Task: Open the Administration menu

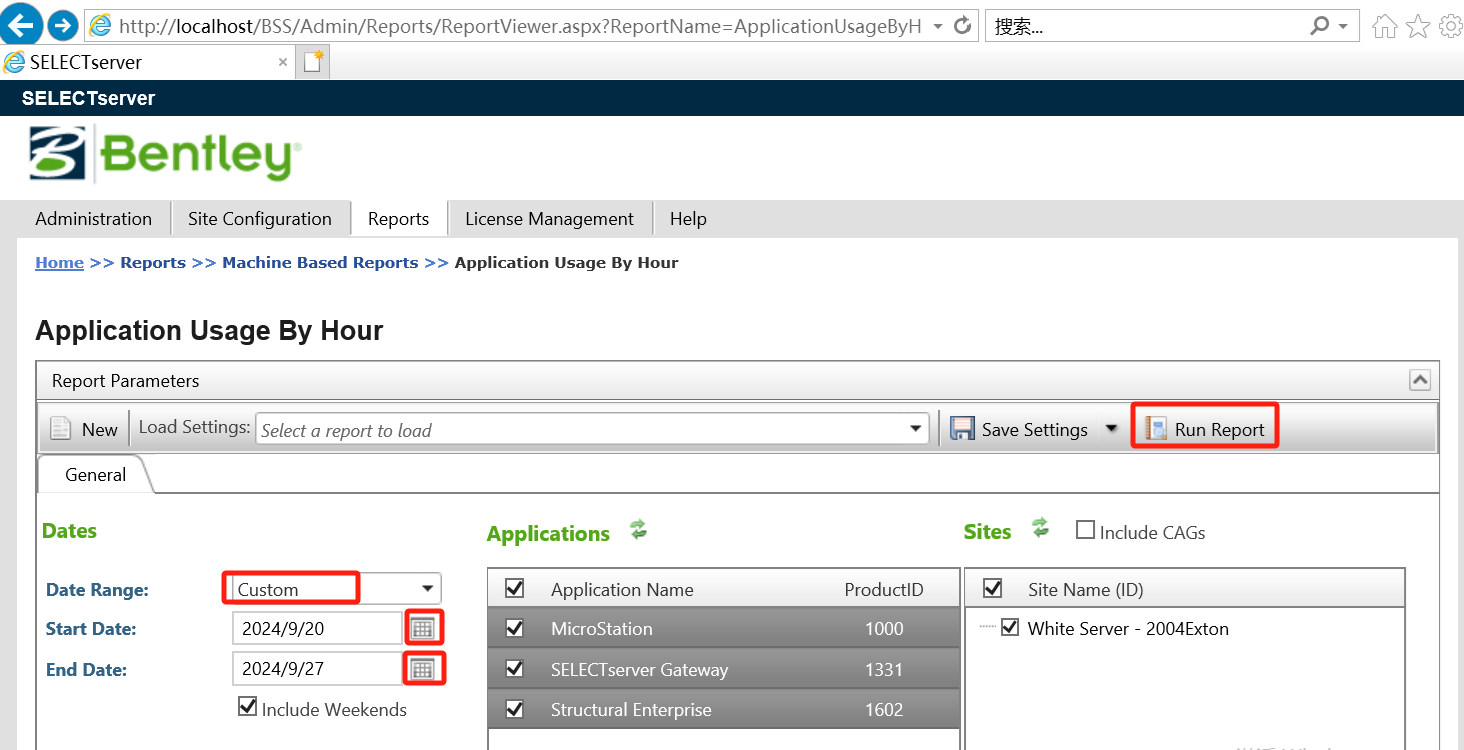Action: coord(94,219)
